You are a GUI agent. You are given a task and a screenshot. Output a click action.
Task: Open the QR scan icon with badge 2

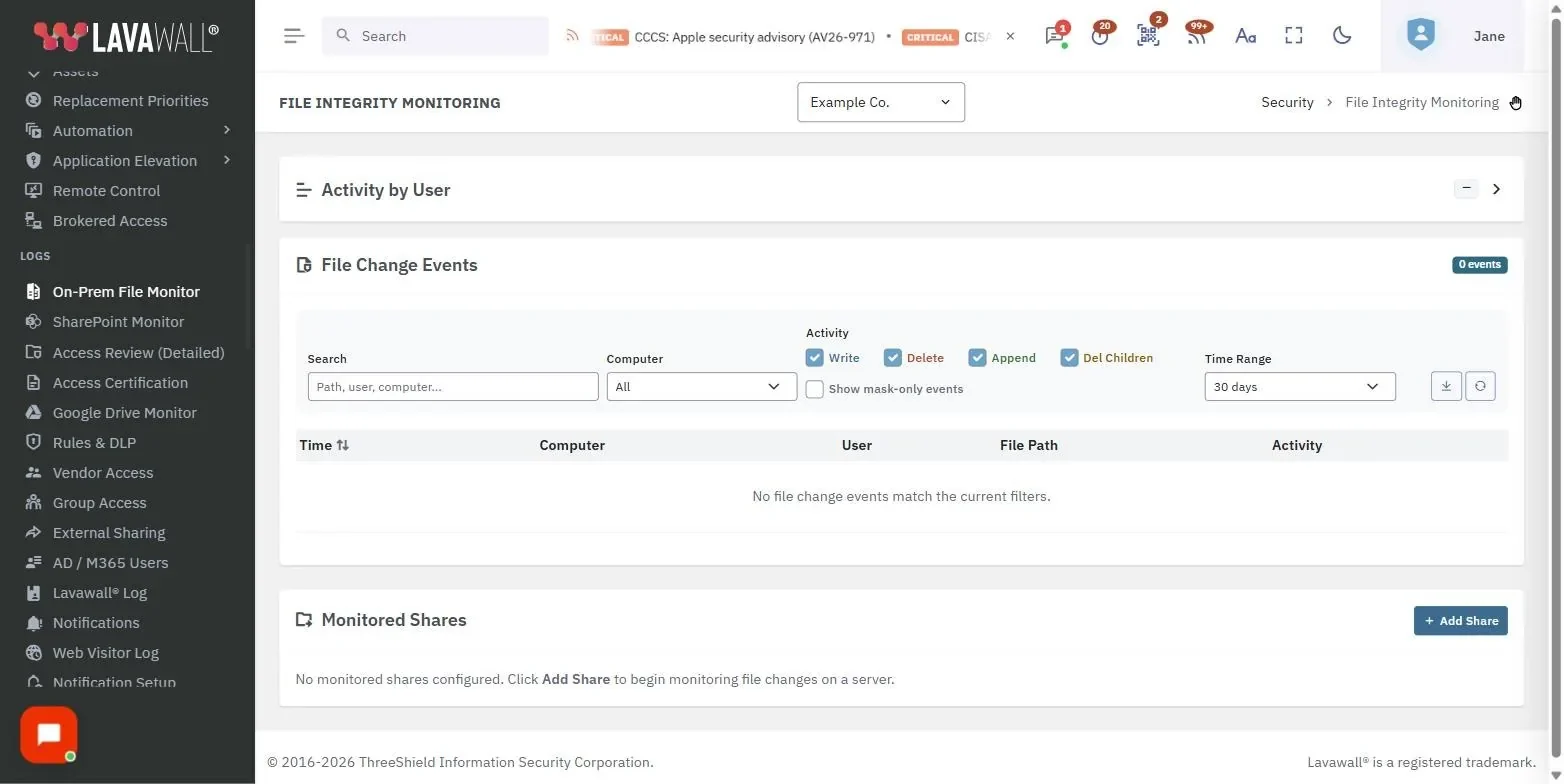1148,36
